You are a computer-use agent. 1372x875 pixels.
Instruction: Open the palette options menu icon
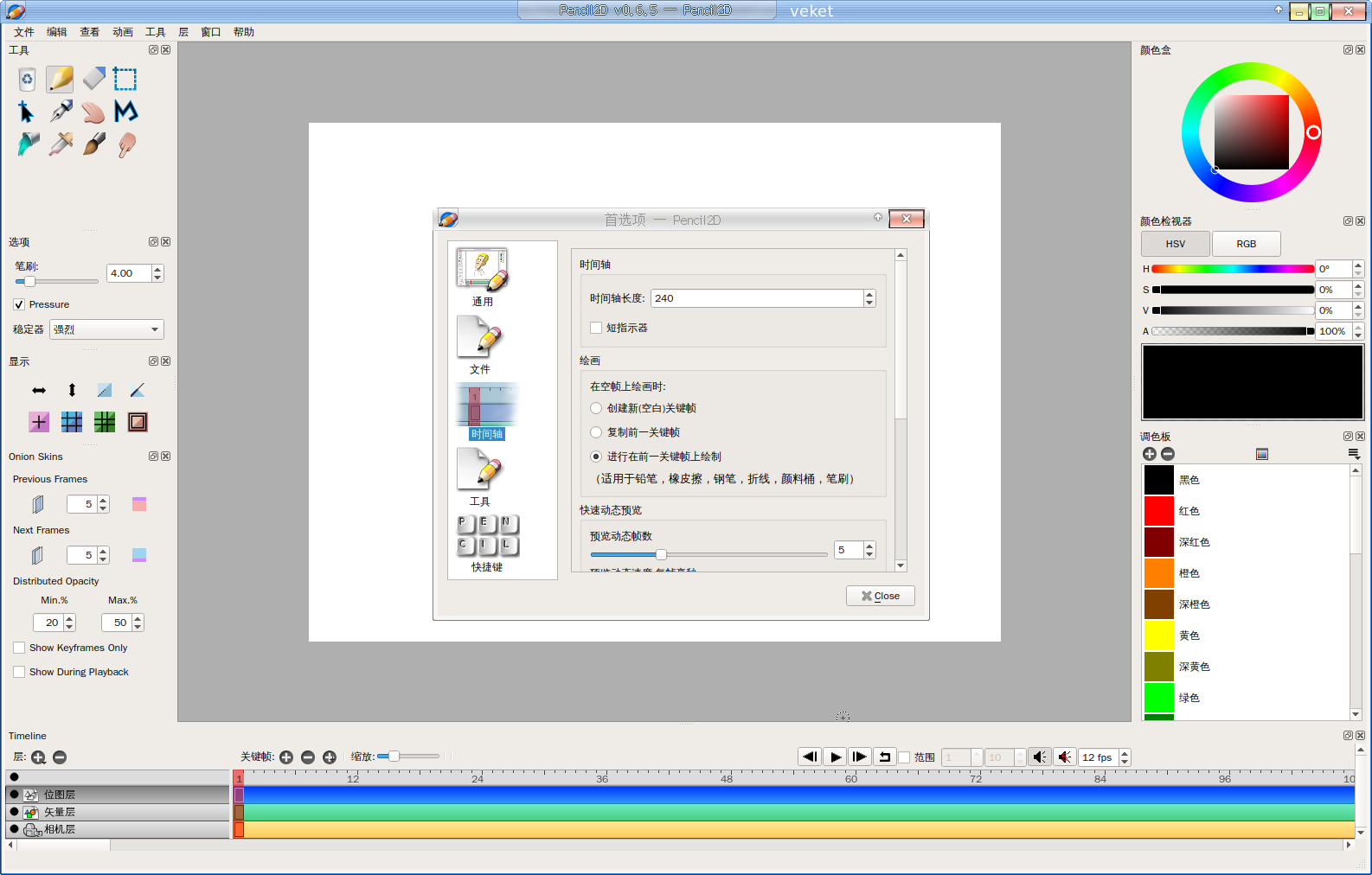coord(1354,454)
